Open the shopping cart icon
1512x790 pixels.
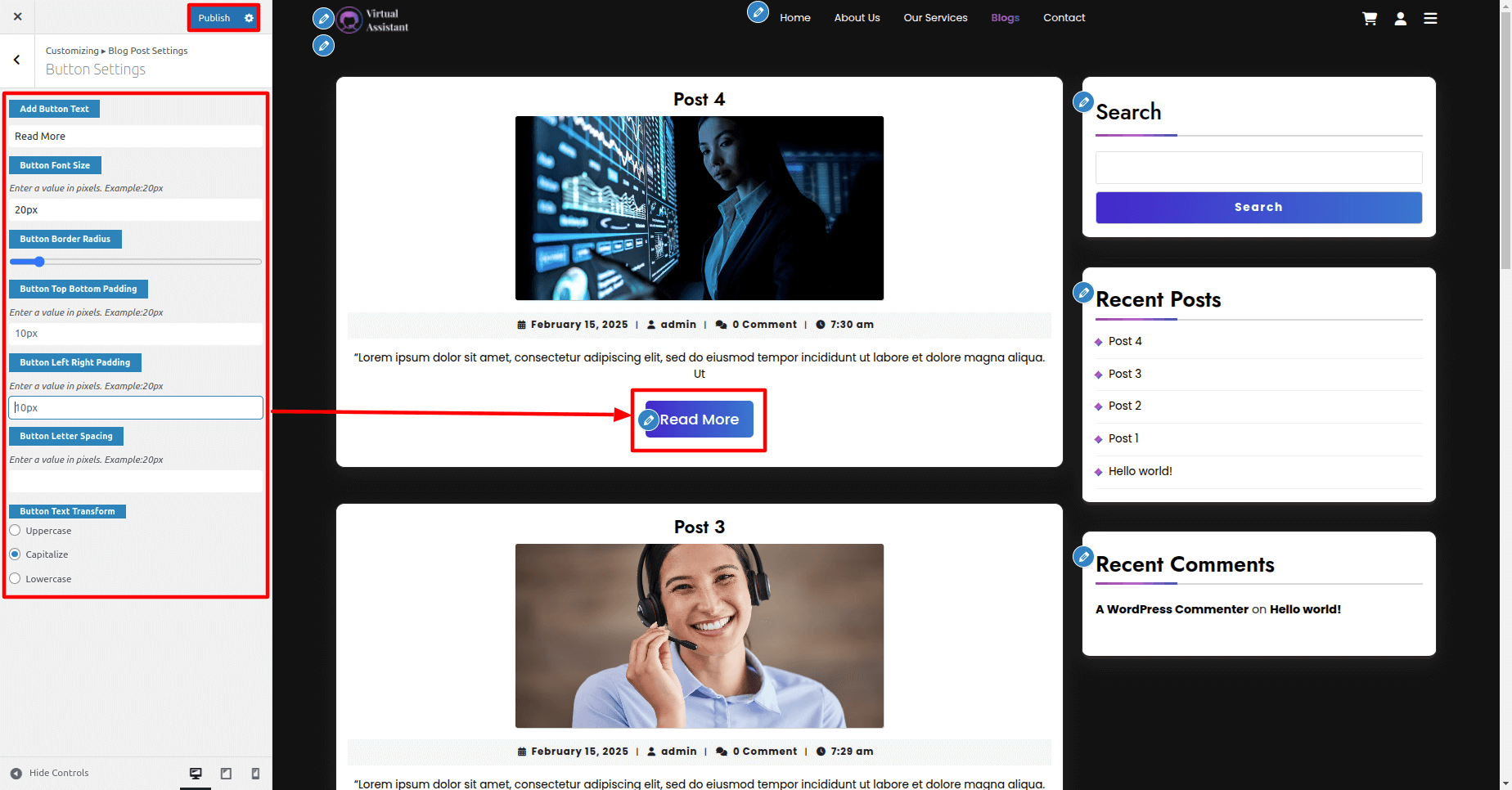tap(1370, 18)
